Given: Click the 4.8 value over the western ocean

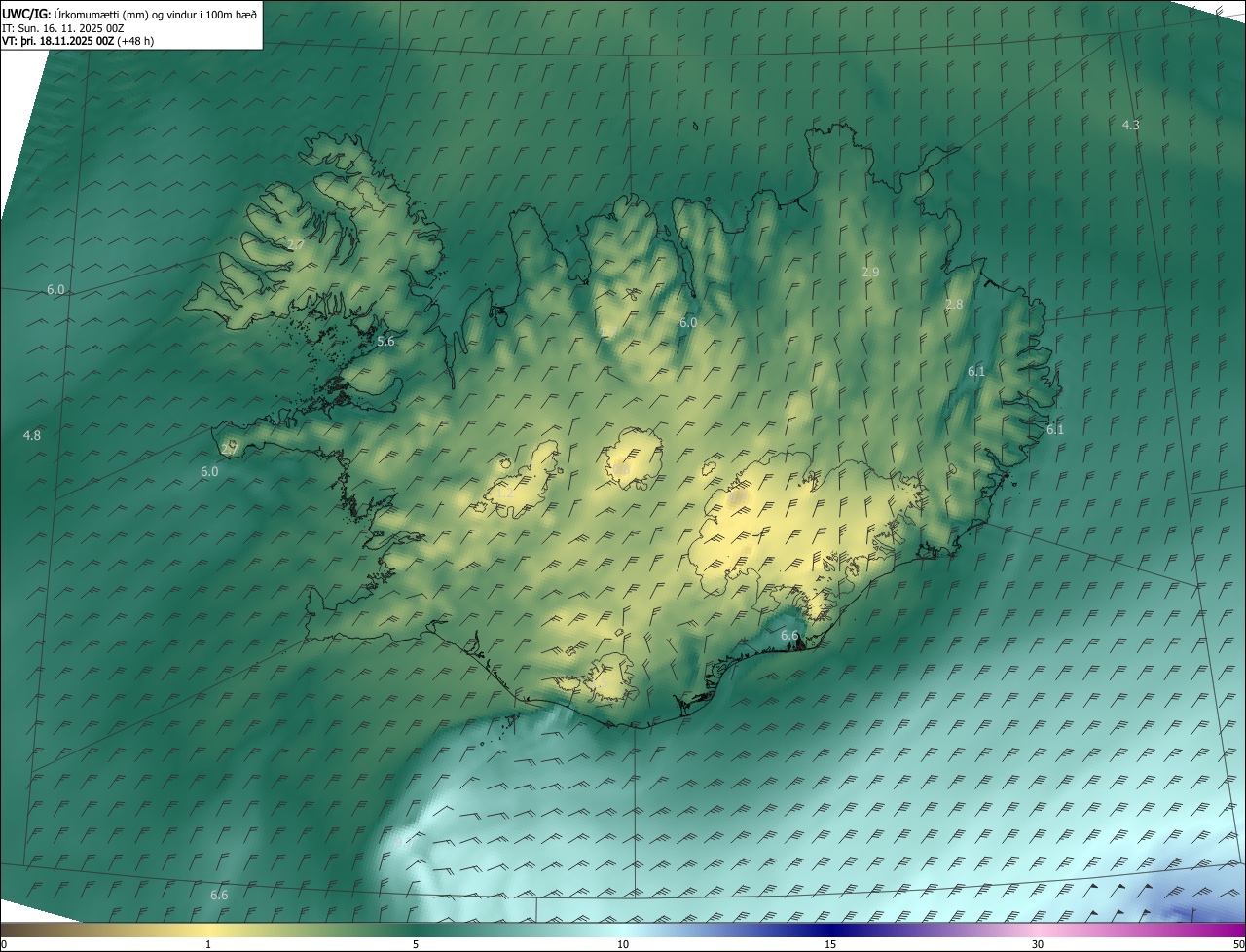Looking at the screenshot, I should (x=32, y=435).
